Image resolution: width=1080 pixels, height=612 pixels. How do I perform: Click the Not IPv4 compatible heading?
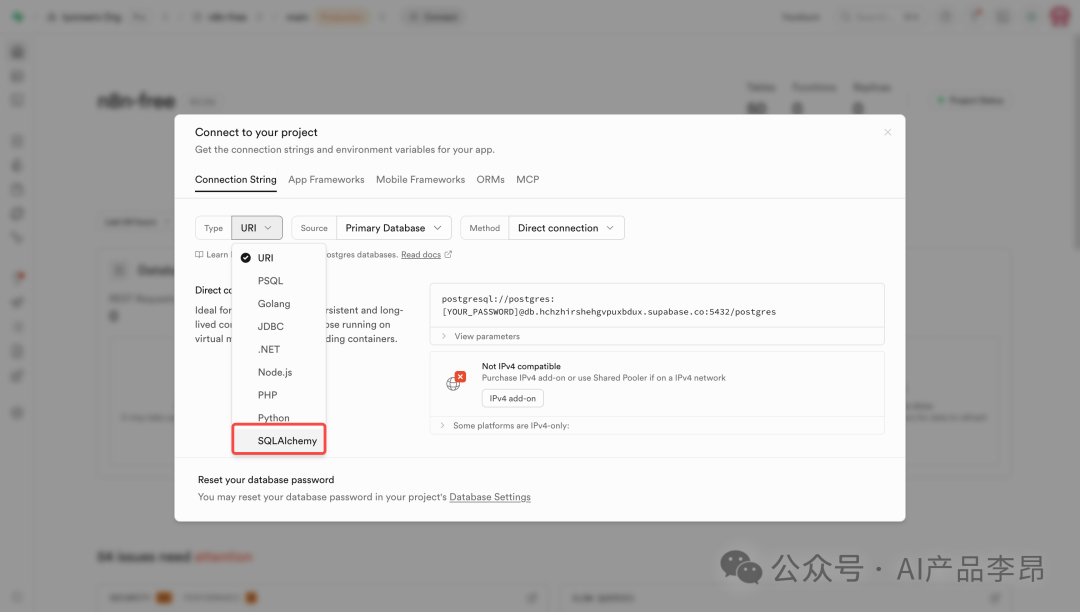[x=521, y=366]
